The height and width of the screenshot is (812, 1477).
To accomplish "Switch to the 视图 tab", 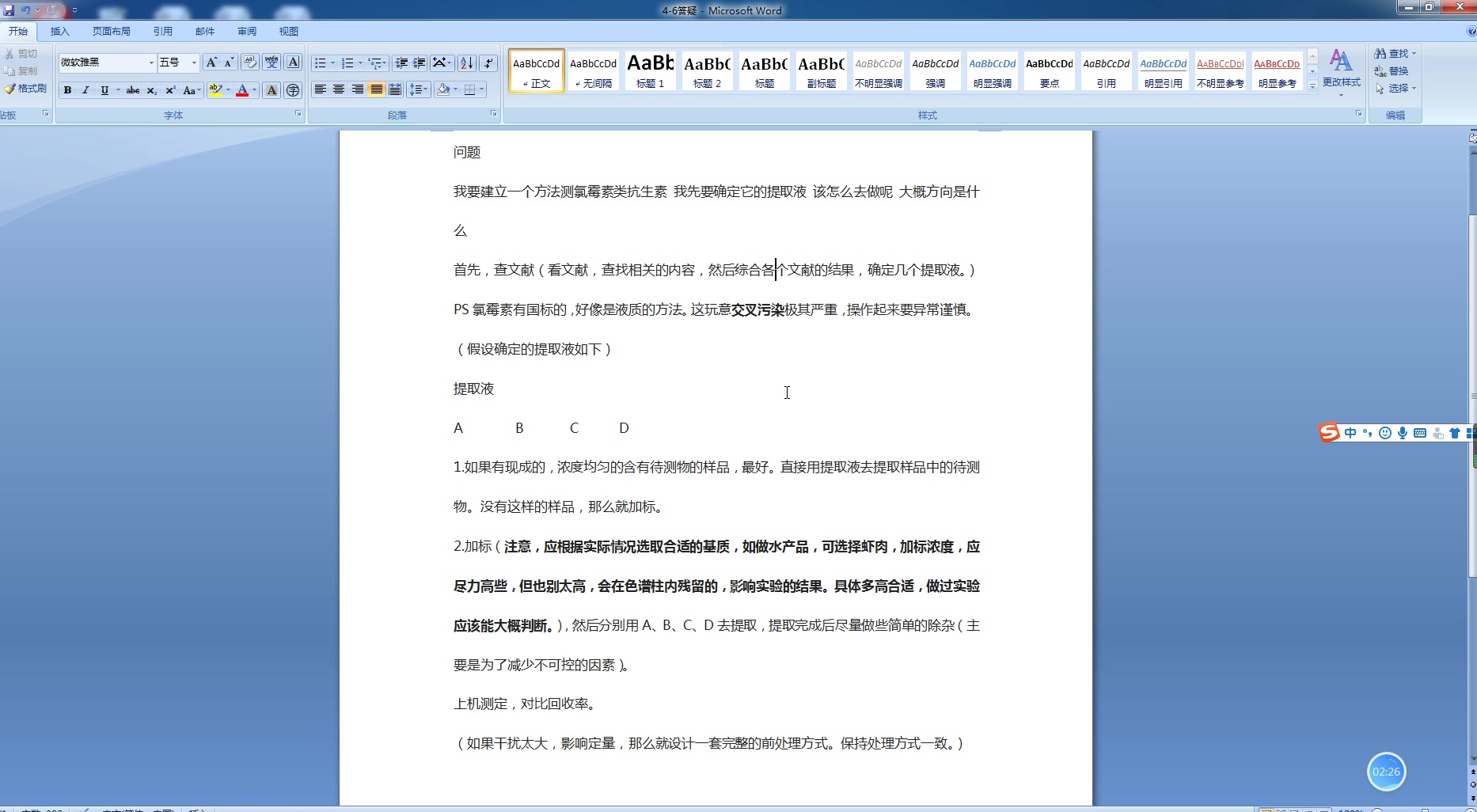I will tap(289, 32).
